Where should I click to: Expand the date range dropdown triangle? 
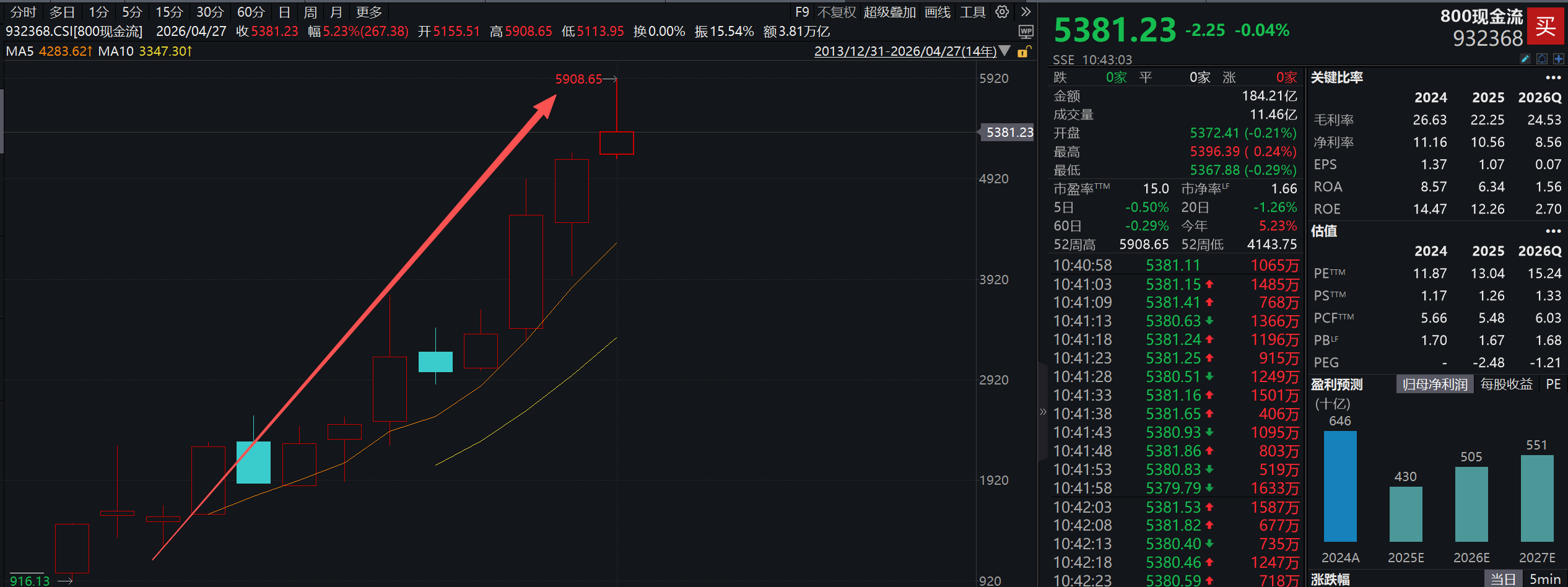1005,51
